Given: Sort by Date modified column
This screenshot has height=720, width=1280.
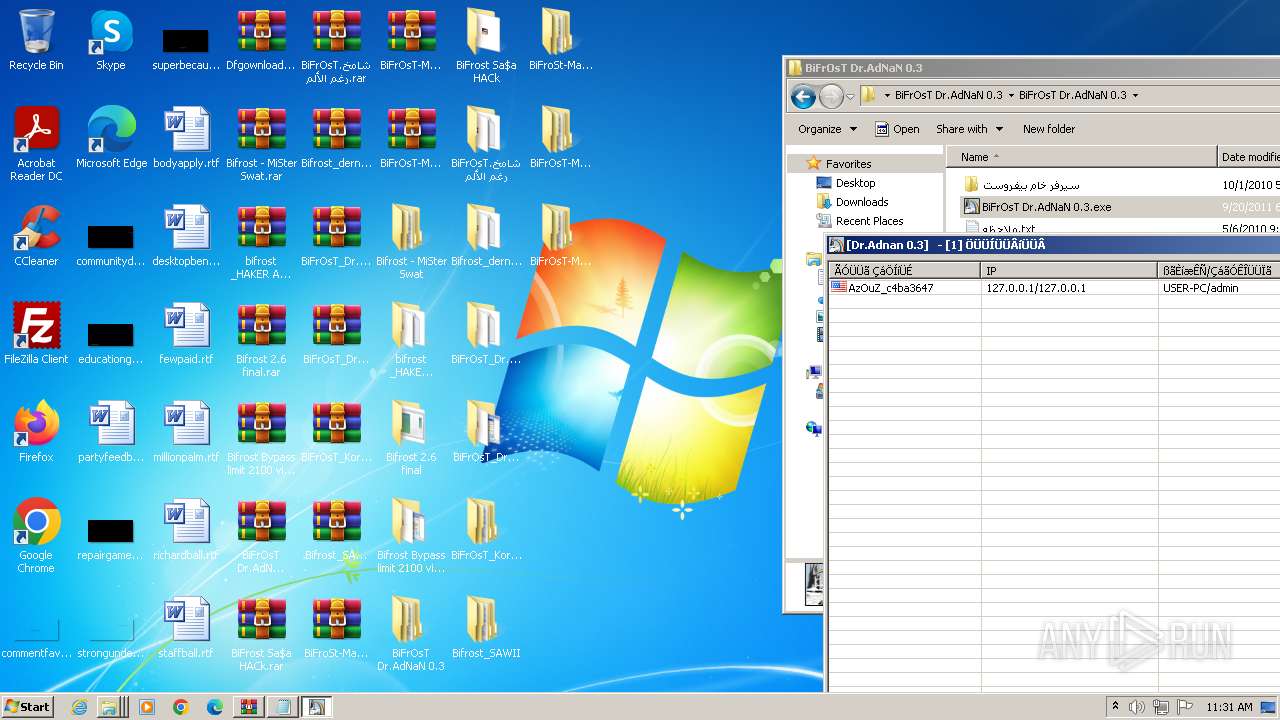Looking at the screenshot, I should (1249, 157).
